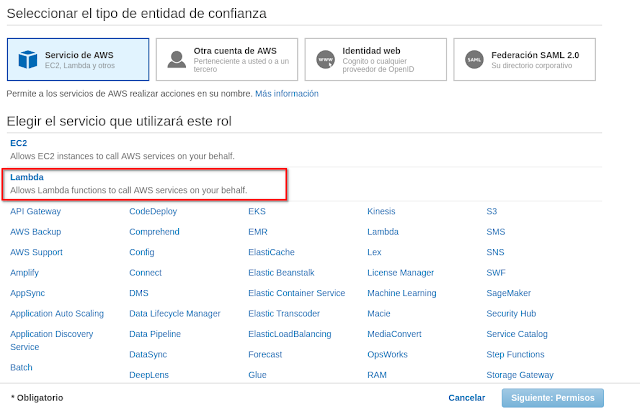Click the Comprehend service link
Screen dimensions: 640x412
point(154,232)
